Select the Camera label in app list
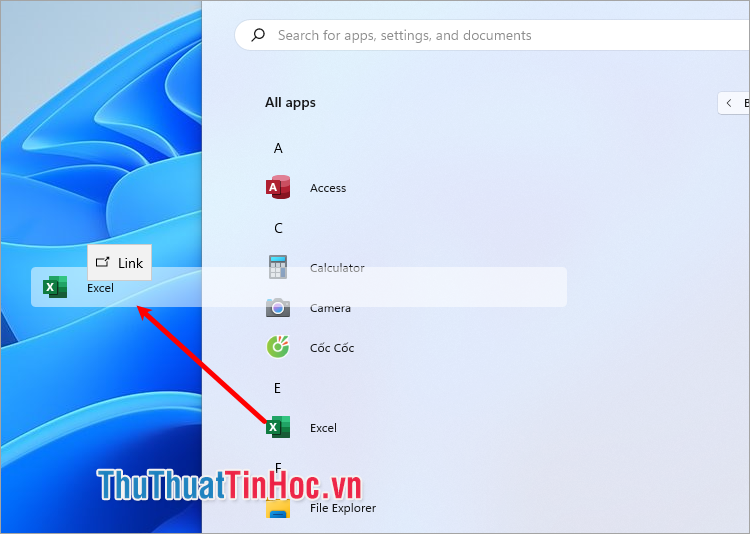750x534 pixels. pos(330,308)
